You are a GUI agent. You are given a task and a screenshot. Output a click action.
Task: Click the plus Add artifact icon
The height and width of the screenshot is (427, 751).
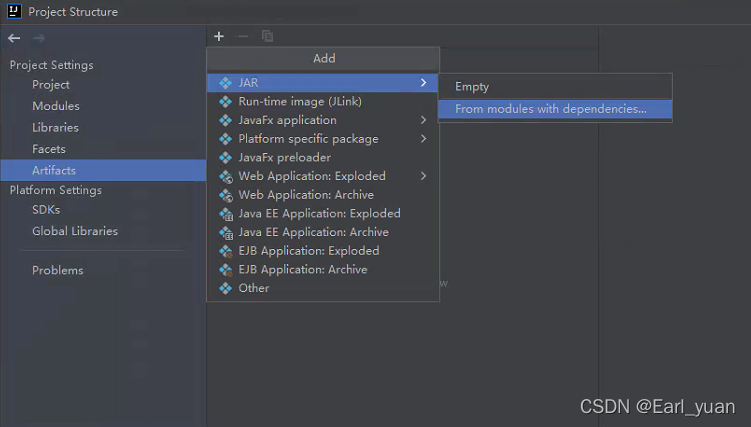(x=219, y=37)
